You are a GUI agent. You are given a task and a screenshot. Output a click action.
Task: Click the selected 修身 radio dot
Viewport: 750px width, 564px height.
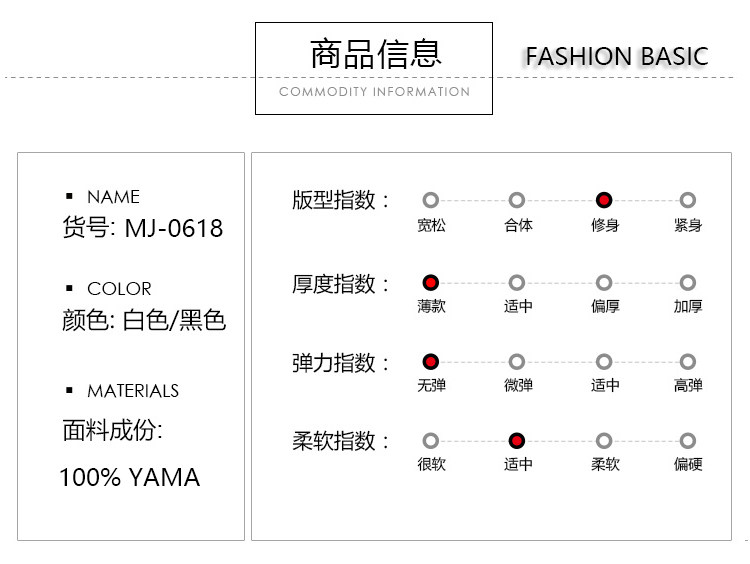[604, 200]
